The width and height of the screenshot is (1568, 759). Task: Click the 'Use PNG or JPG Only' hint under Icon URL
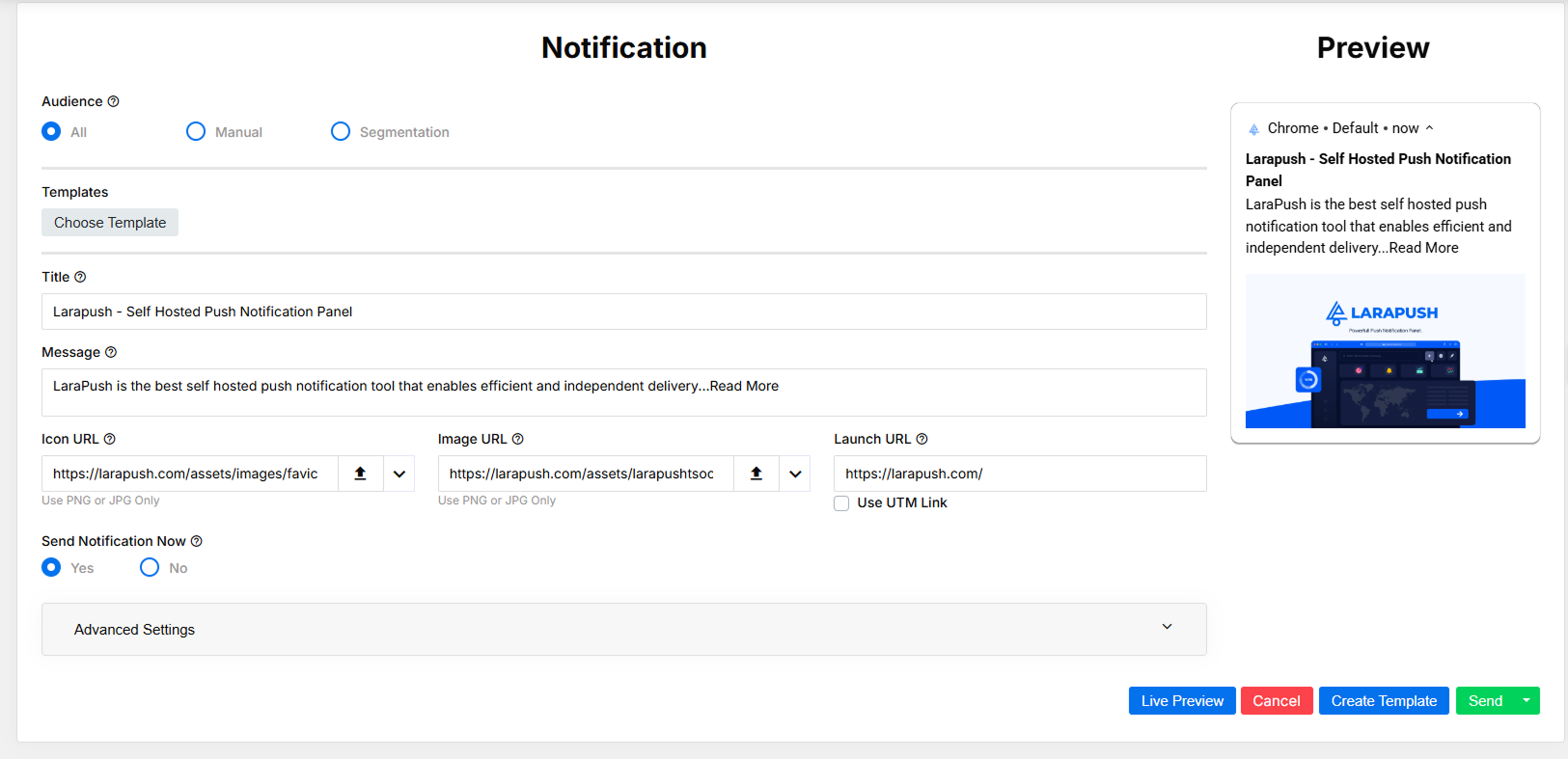100,501
